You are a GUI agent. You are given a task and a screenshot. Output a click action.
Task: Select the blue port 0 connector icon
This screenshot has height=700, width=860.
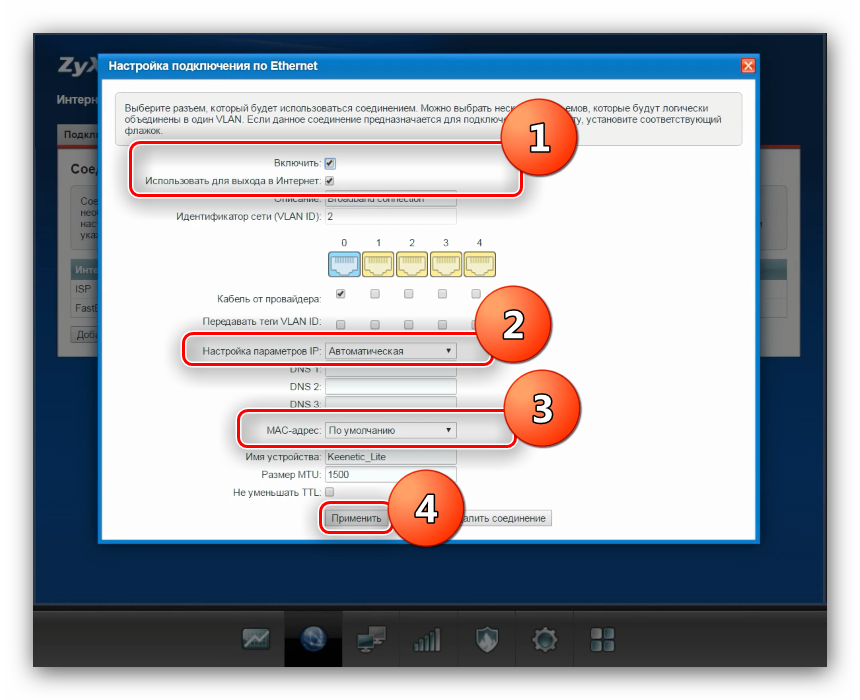[x=344, y=264]
